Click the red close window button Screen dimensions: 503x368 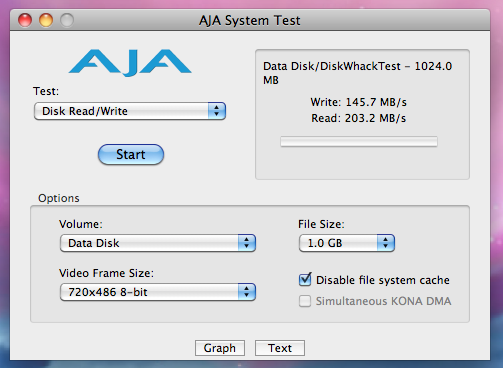[x=25, y=20]
